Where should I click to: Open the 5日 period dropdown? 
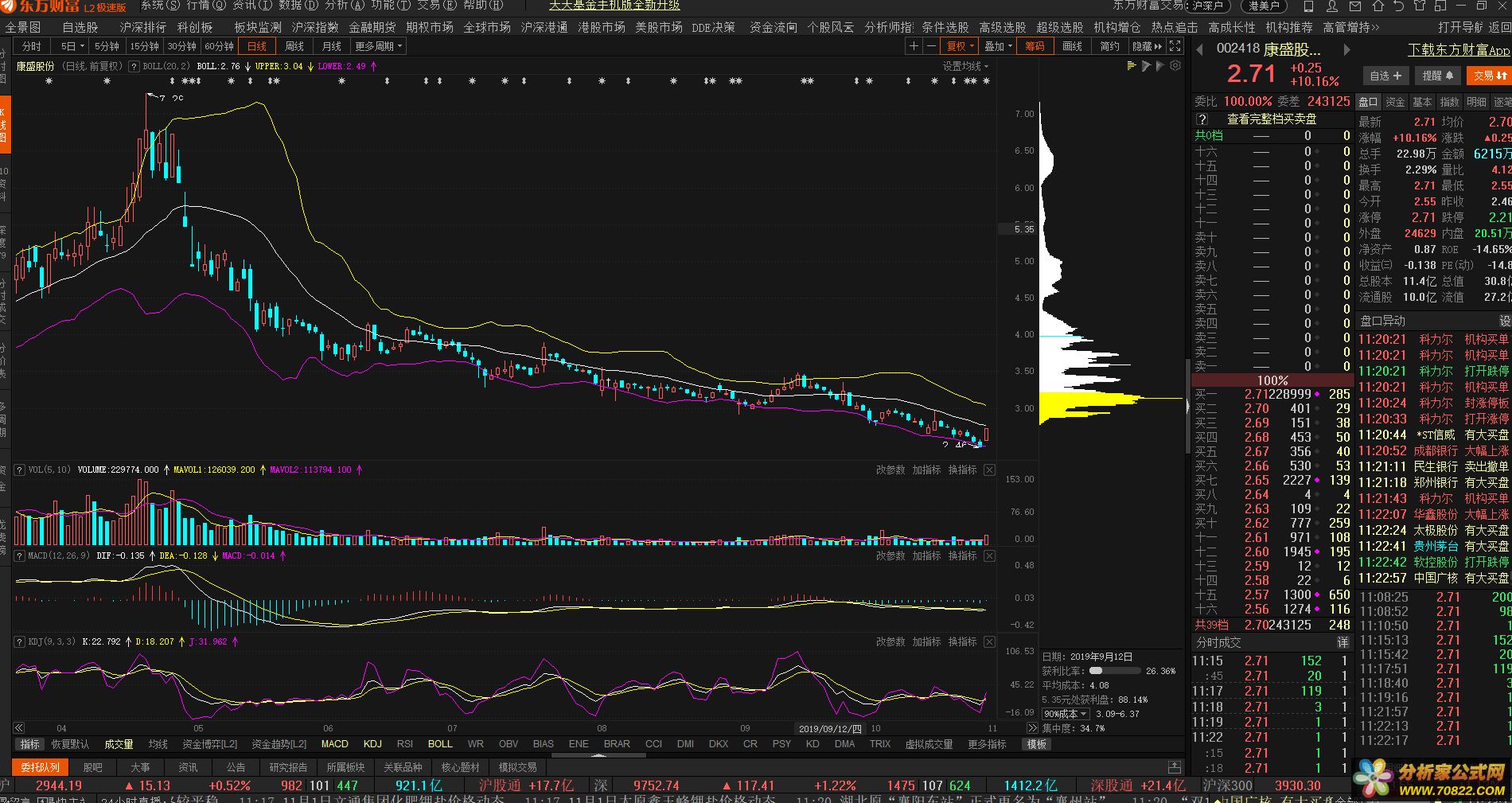72,46
